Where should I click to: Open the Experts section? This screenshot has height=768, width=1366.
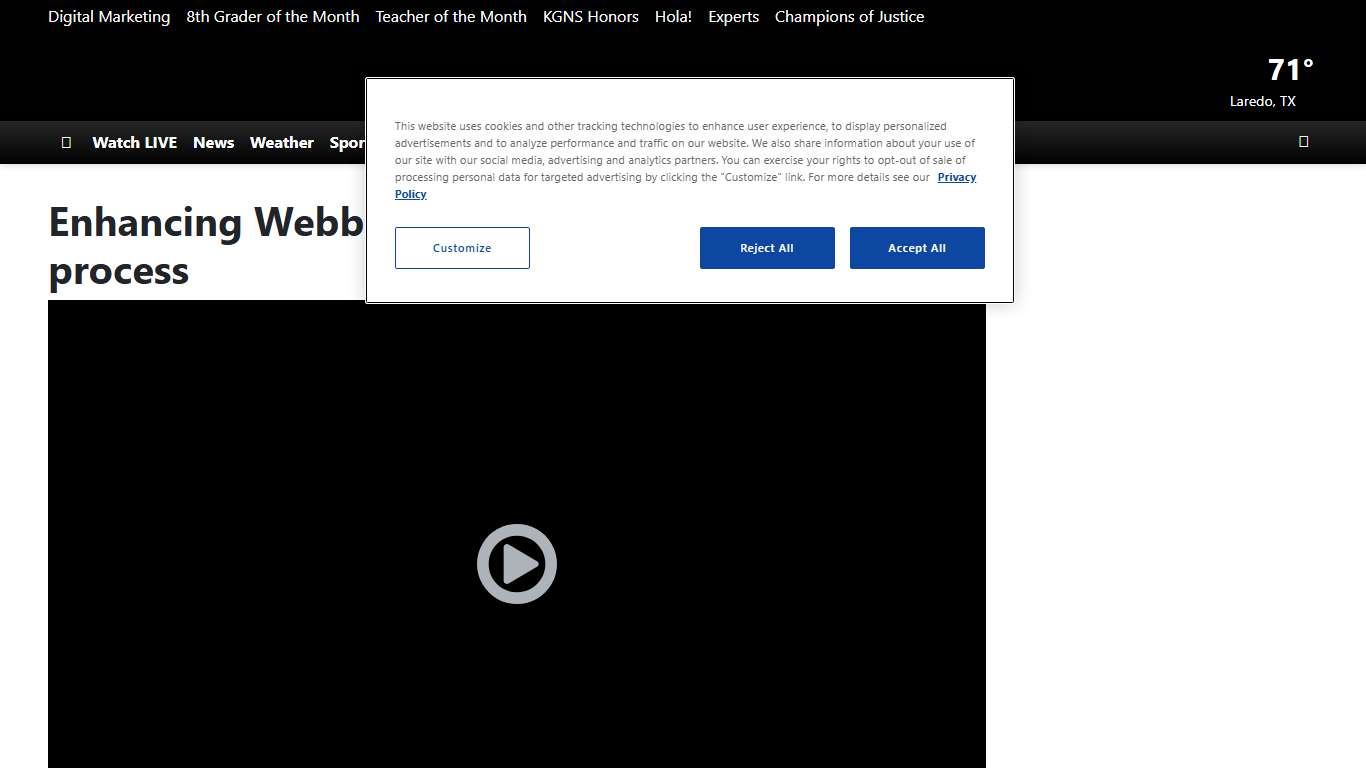pyautogui.click(x=733, y=16)
